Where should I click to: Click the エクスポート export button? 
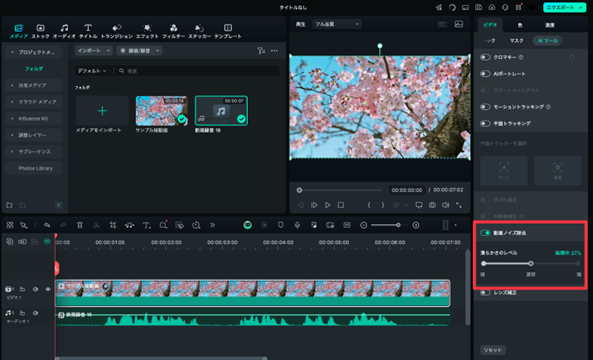[x=565, y=8]
